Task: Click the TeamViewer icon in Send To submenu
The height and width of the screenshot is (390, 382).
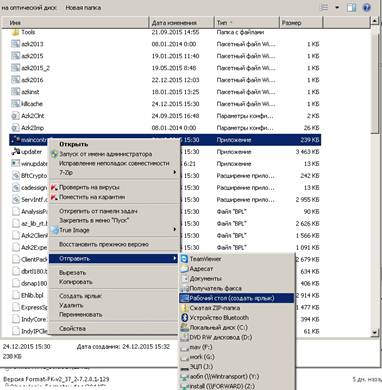Action: [184, 259]
